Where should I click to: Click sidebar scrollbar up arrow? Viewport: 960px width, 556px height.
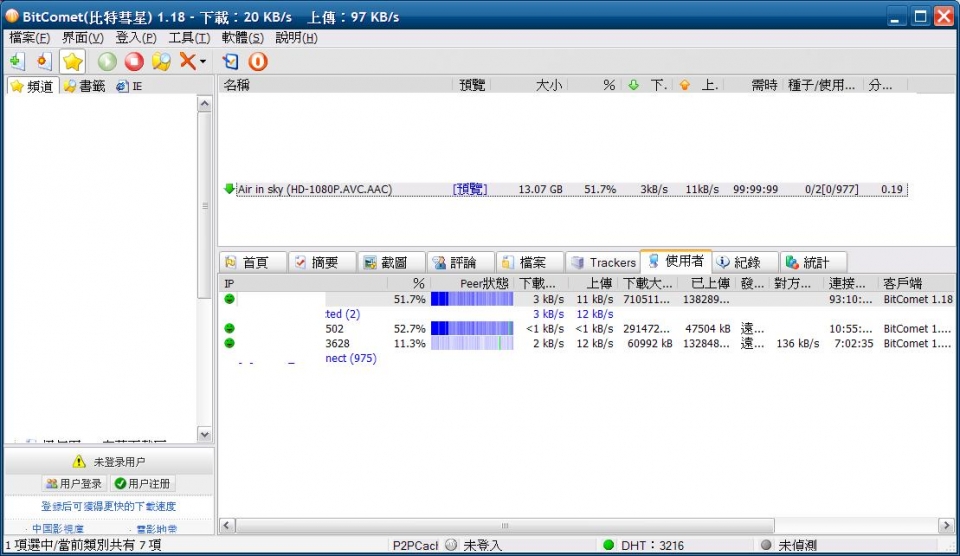(204, 103)
